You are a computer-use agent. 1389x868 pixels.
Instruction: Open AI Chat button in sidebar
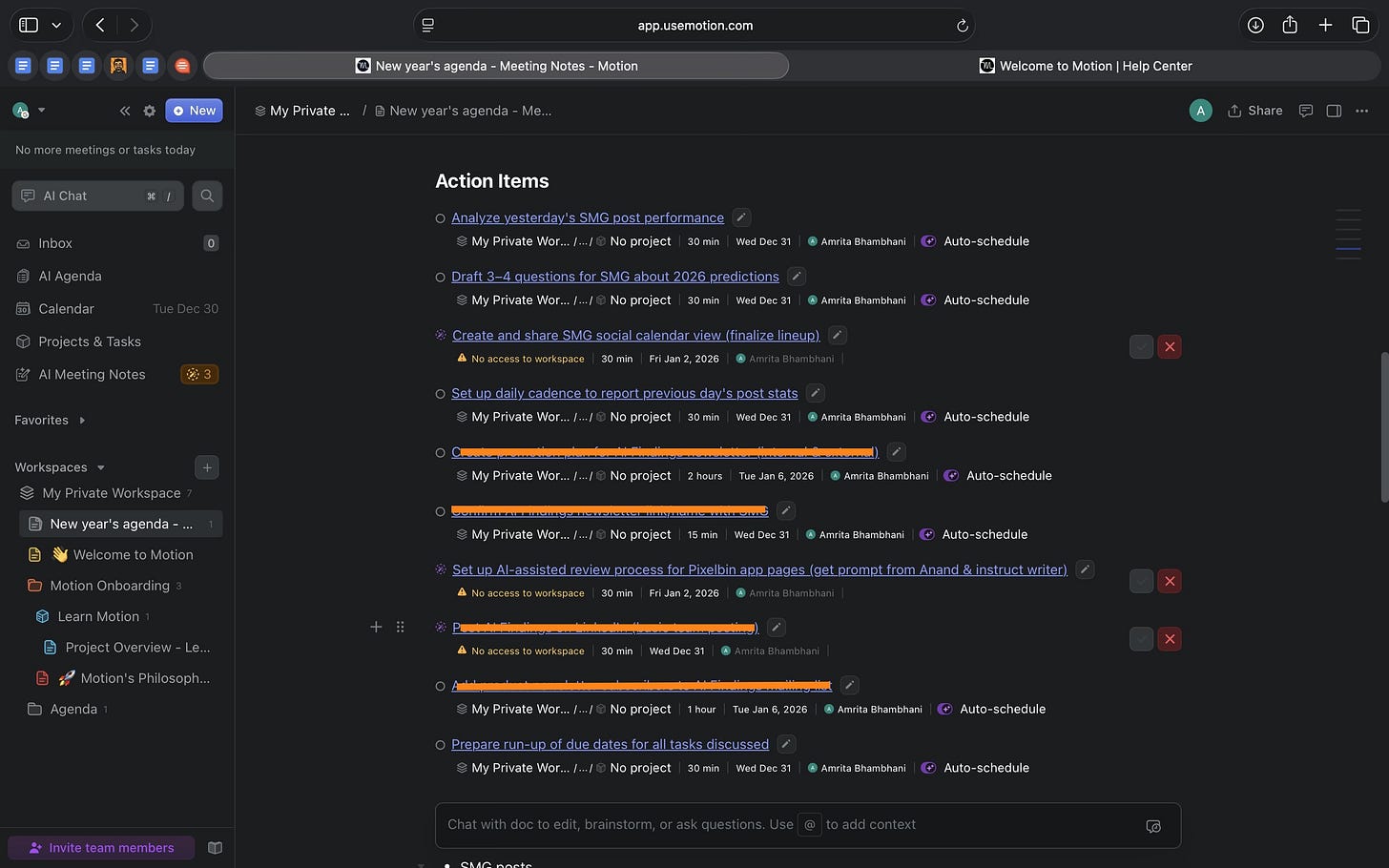pyautogui.click(x=97, y=196)
